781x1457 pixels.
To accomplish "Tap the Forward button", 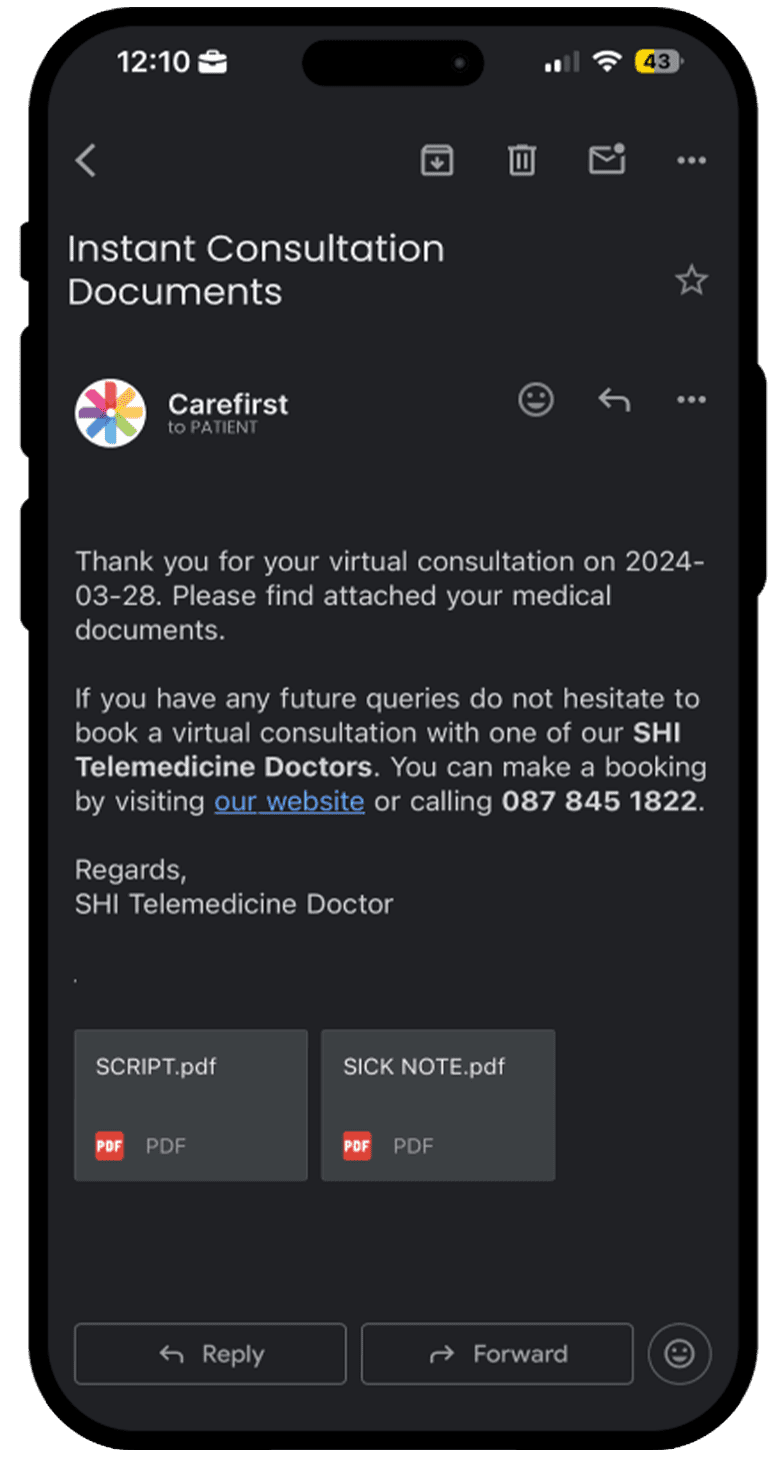I will tap(497, 1354).
